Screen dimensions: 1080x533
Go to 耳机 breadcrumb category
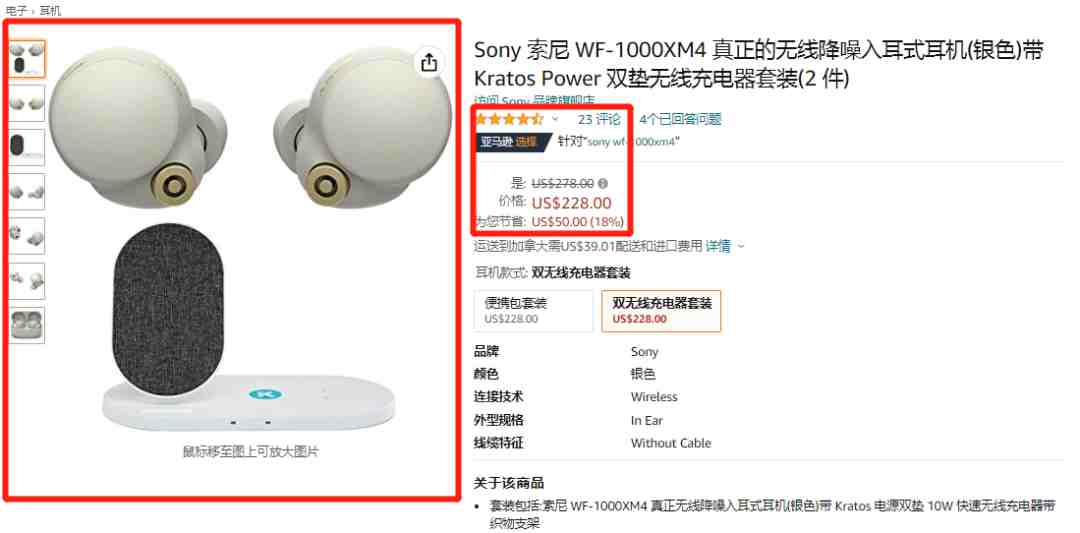coord(50,10)
